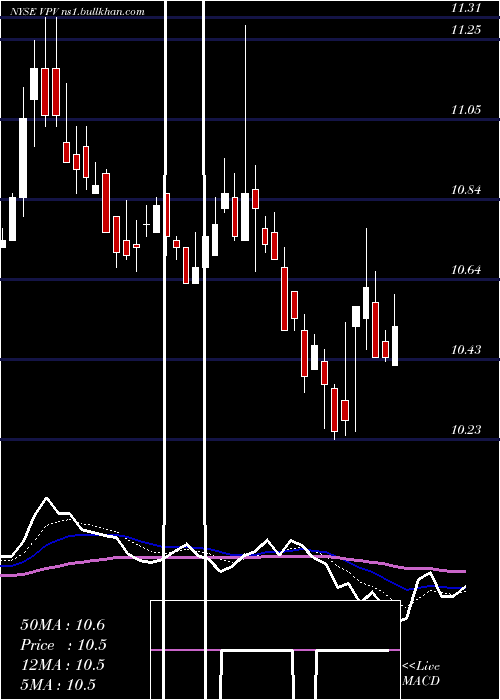
Task: Select the 11.05 price level label
Action: point(466,110)
